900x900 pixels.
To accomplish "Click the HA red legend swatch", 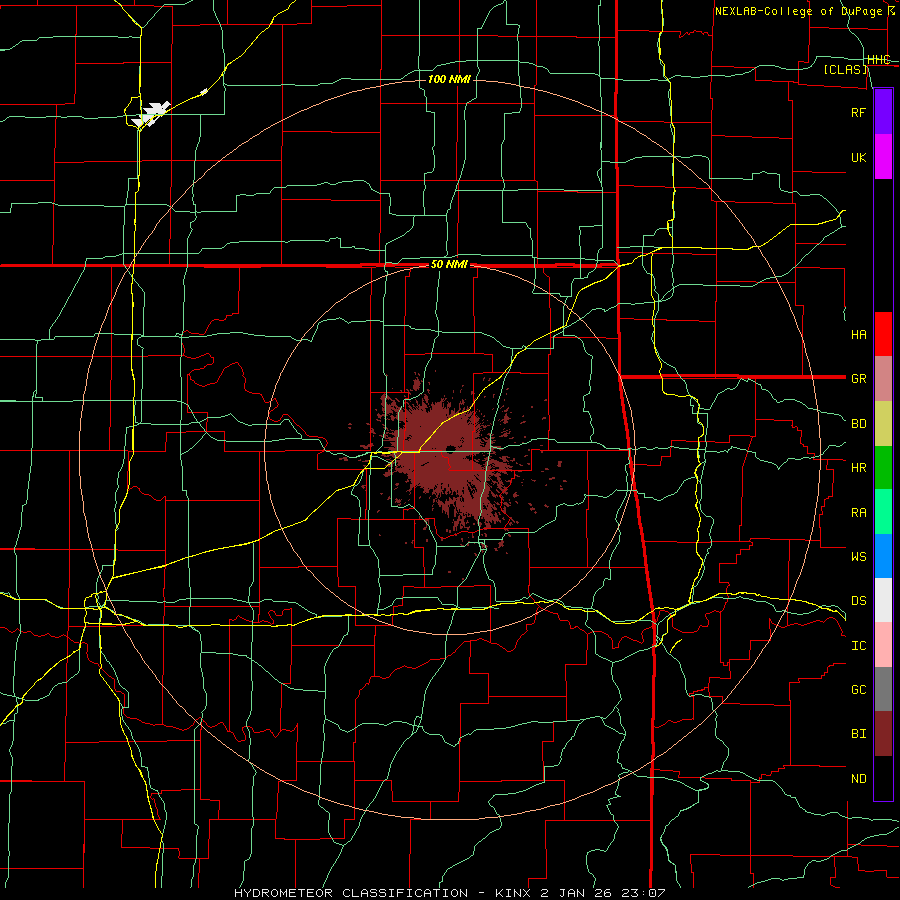I will coord(883,334).
